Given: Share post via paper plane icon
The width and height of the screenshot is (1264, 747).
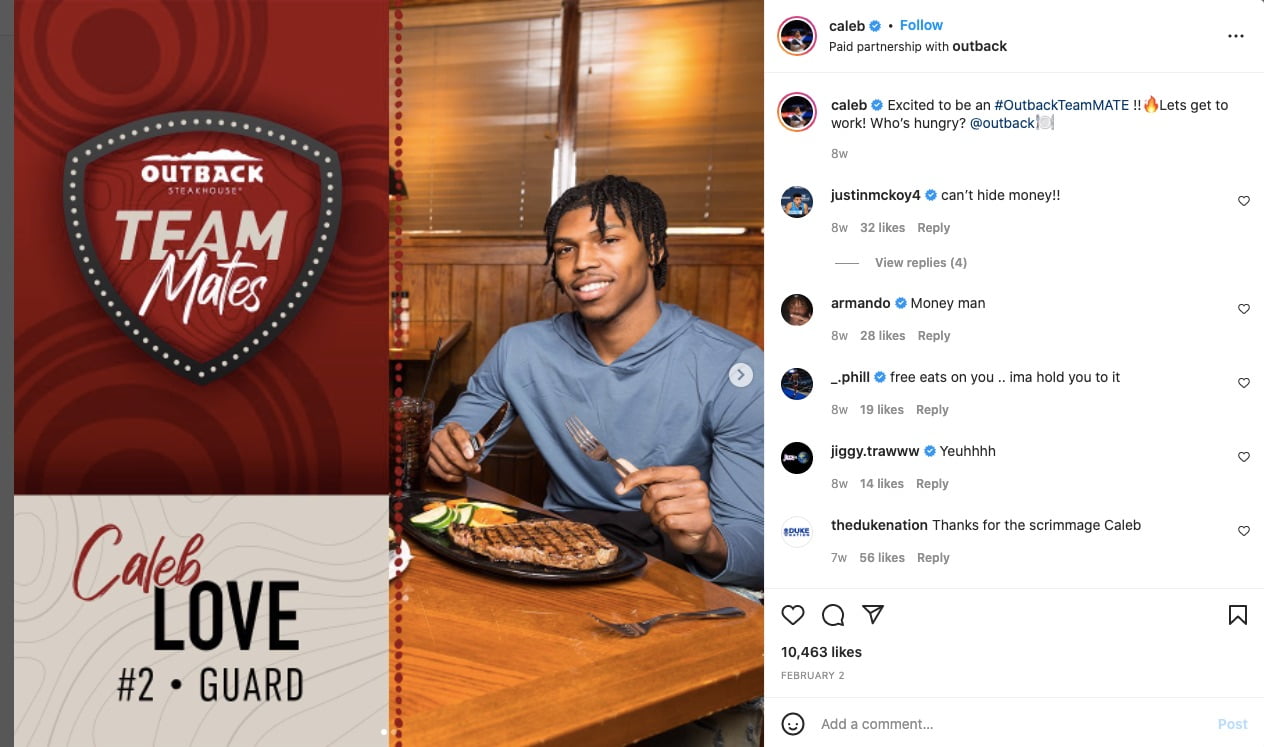Looking at the screenshot, I should (x=873, y=615).
